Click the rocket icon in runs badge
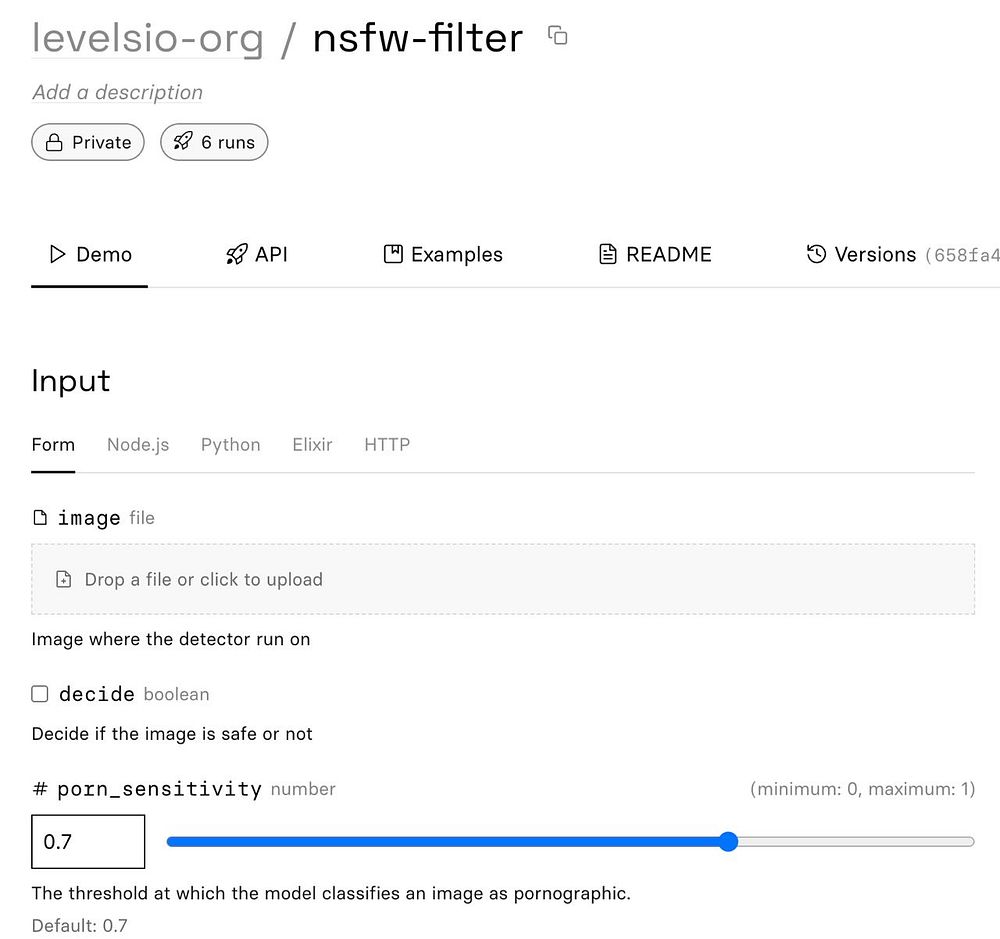Image resolution: width=1000 pixels, height=939 pixels. pos(182,142)
